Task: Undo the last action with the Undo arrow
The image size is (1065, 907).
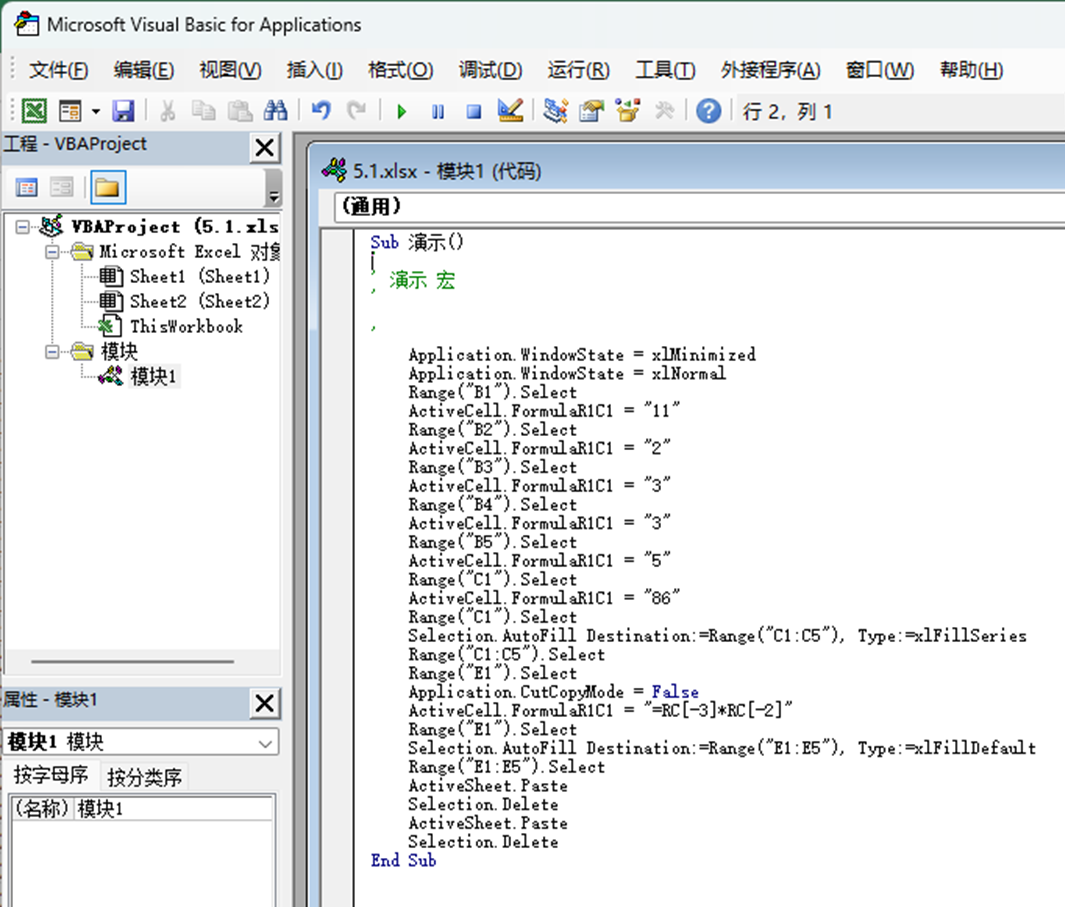Action: 321,110
